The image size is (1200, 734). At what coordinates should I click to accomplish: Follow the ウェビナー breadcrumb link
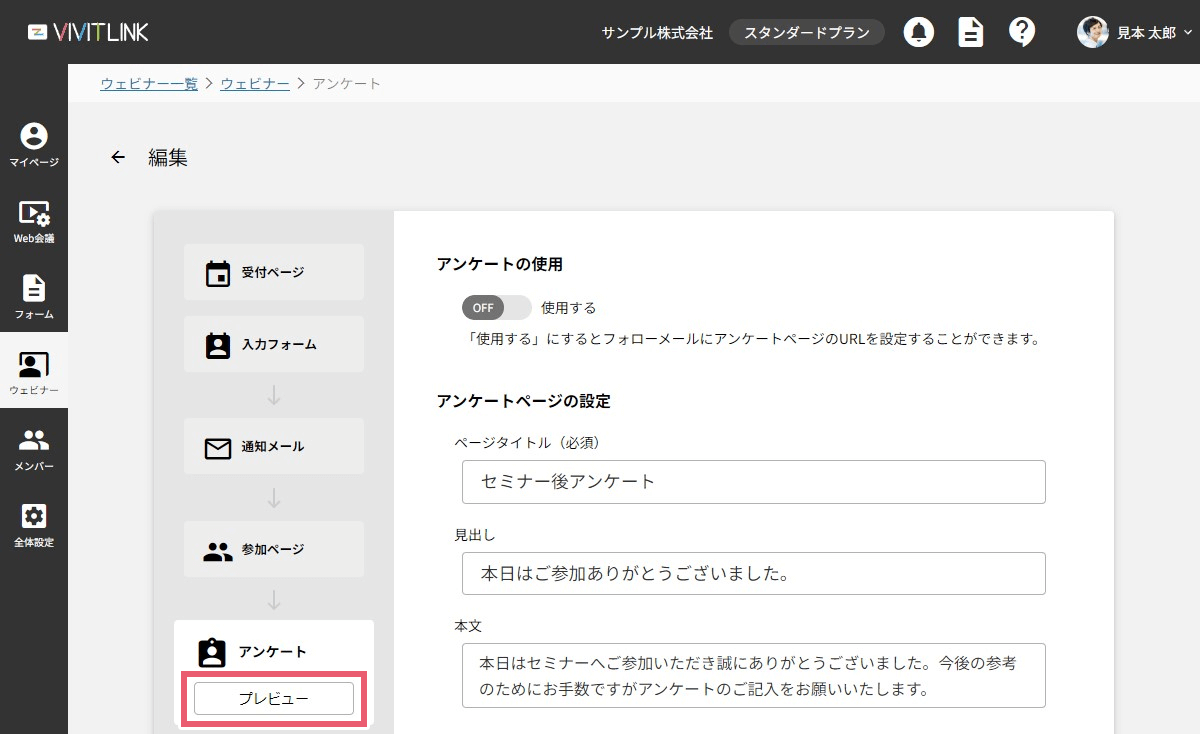(x=255, y=83)
